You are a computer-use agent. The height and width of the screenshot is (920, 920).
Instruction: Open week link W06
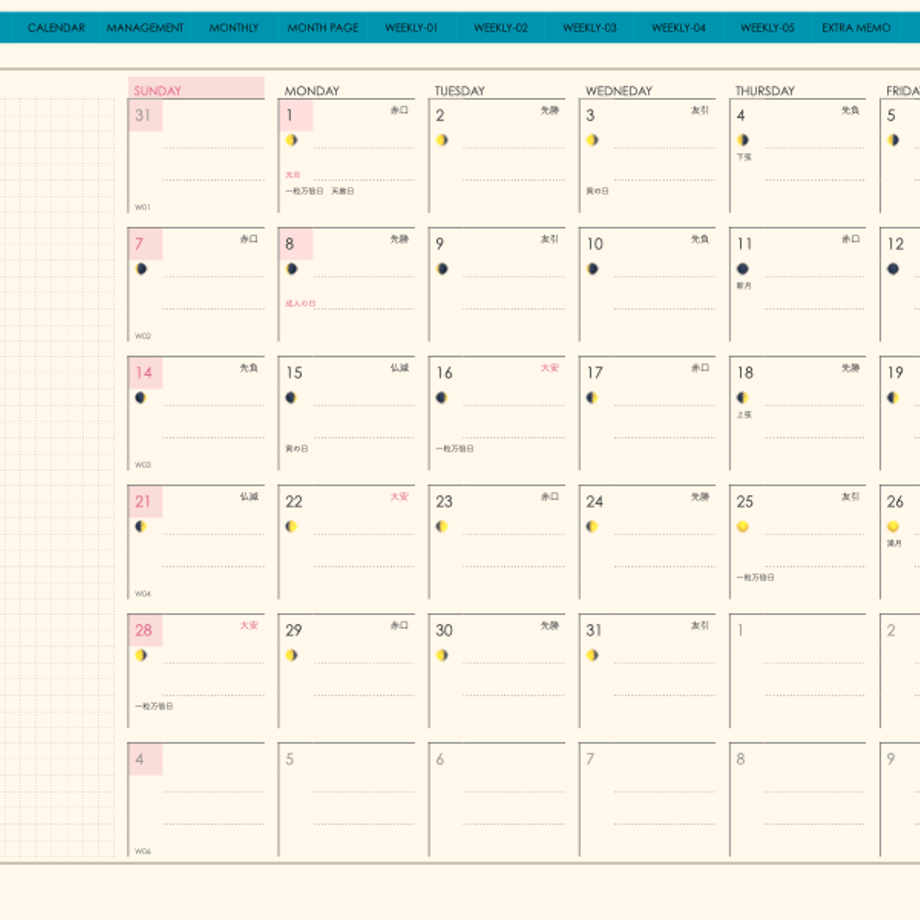(x=143, y=851)
